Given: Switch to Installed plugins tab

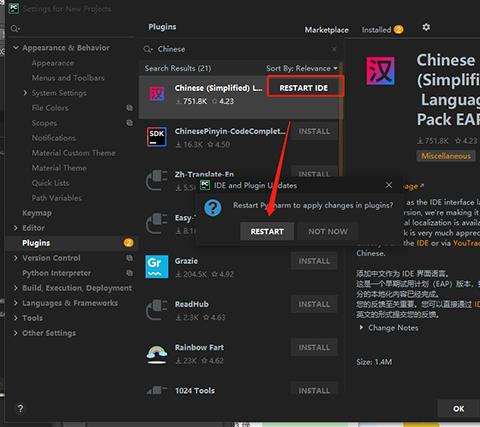Looking at the screenshot, I should tap(382, 30).
